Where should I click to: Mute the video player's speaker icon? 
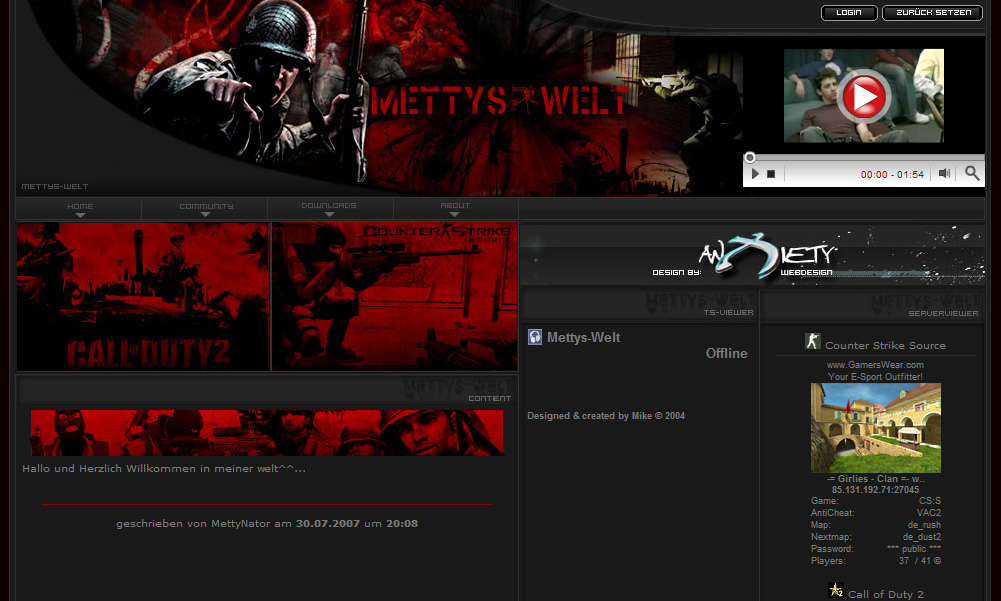(944, 173)
